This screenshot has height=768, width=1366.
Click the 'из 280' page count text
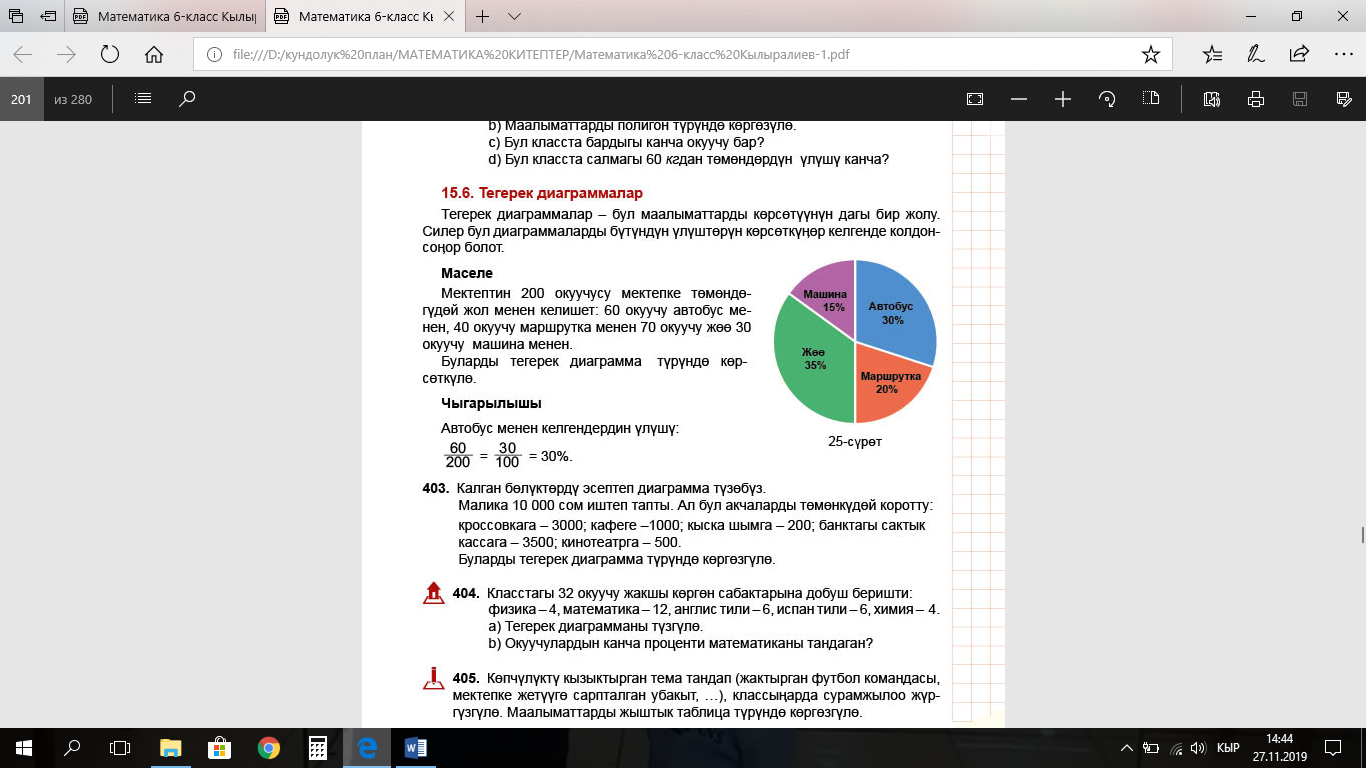(73, 99)
